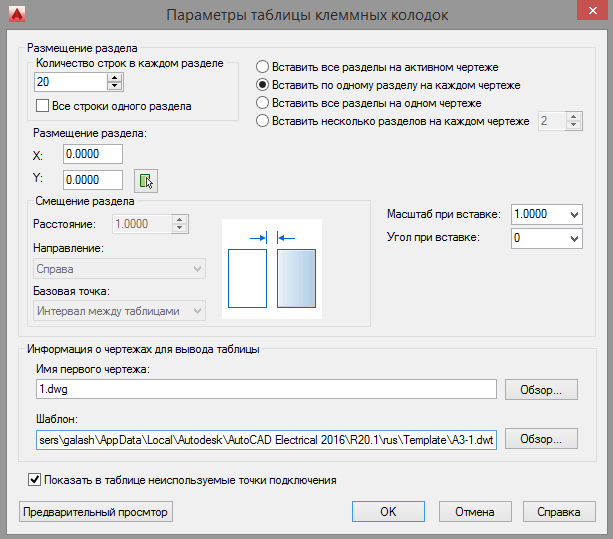Open the 'Угол при вставке' dropdown
Image resolution: width=613 pixels, height=539 pixels.
574,238
